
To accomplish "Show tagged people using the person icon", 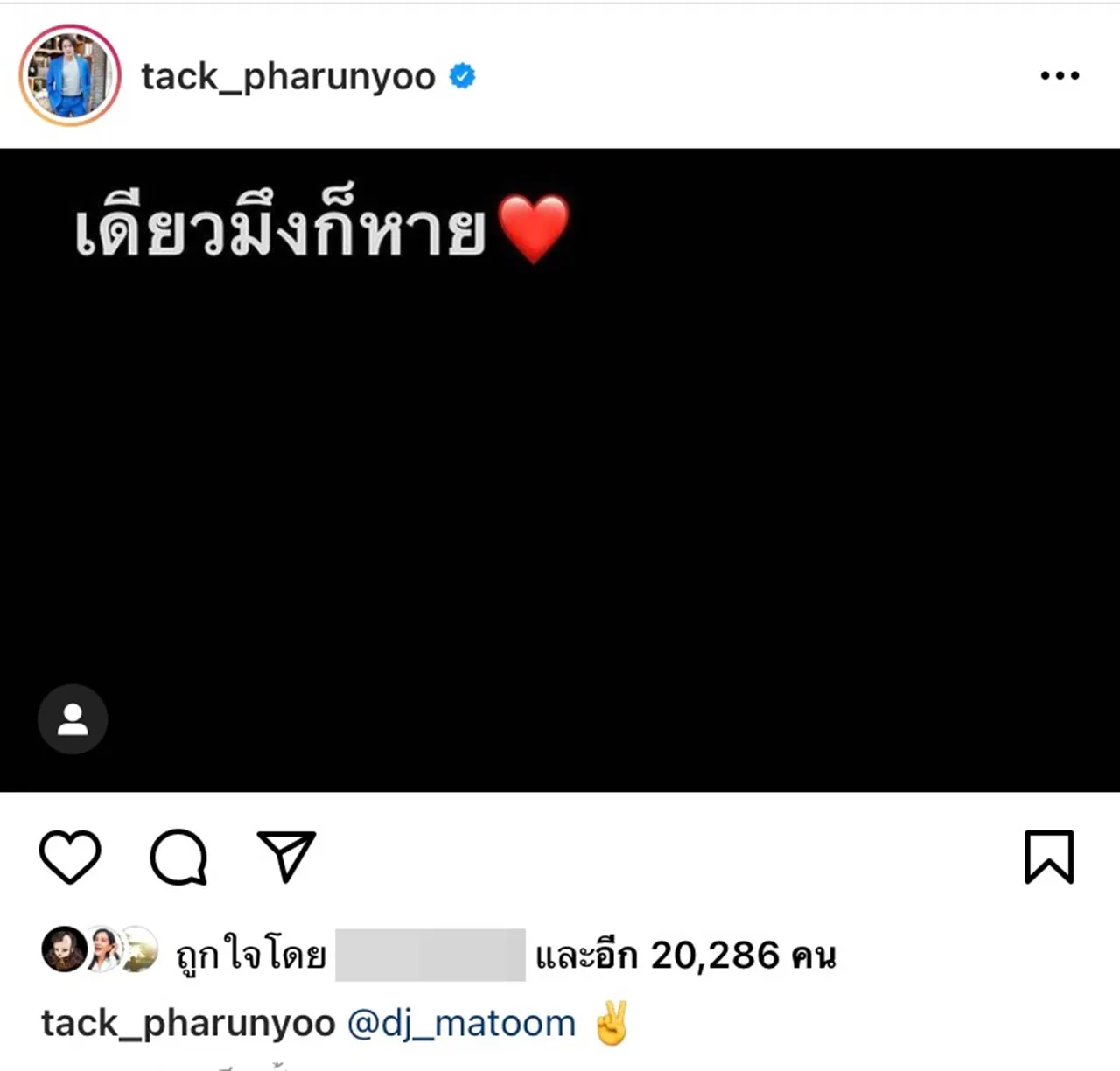I will [73, 719].
